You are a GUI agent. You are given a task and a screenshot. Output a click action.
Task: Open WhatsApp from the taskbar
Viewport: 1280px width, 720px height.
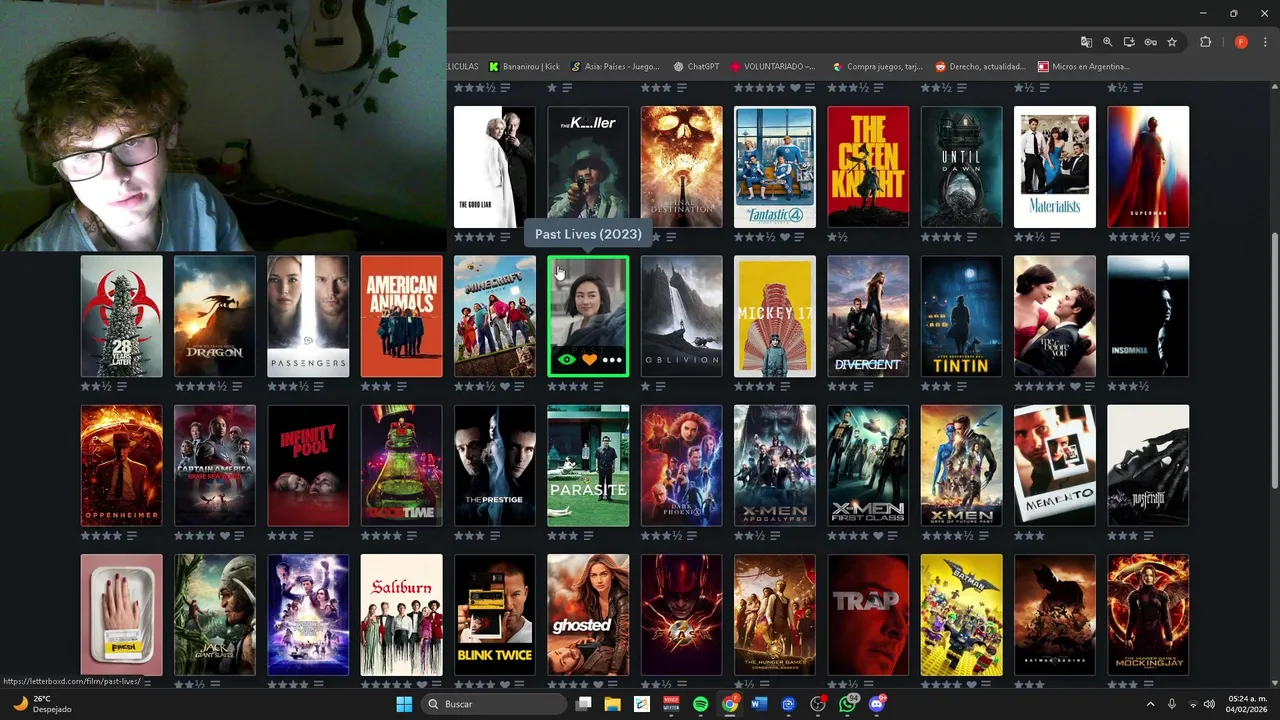(848, 704)
